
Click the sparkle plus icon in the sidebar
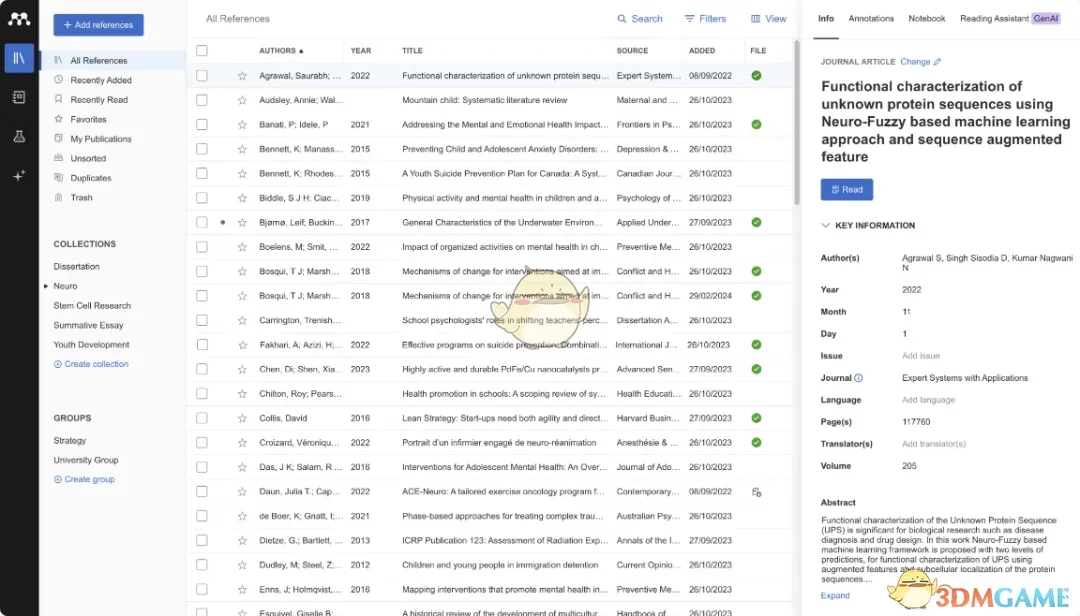click(x=19, y=175)
